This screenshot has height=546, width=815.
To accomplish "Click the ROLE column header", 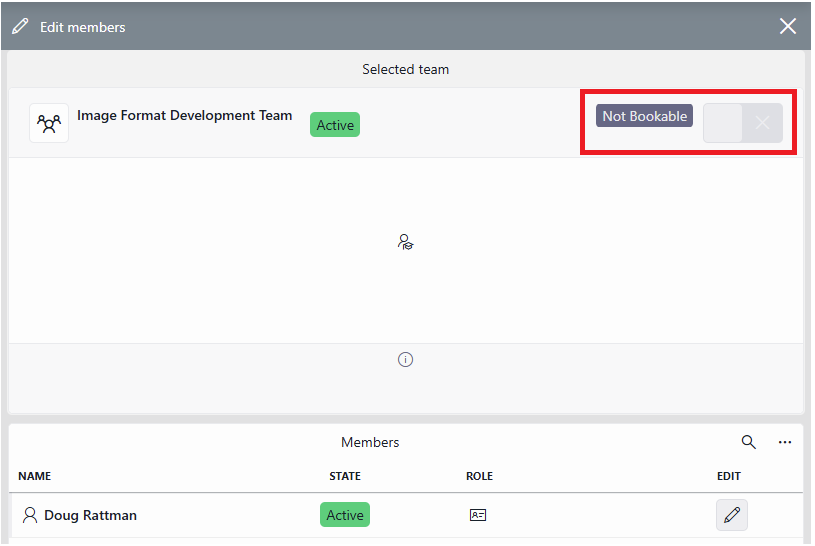I will tap(479, 476).
